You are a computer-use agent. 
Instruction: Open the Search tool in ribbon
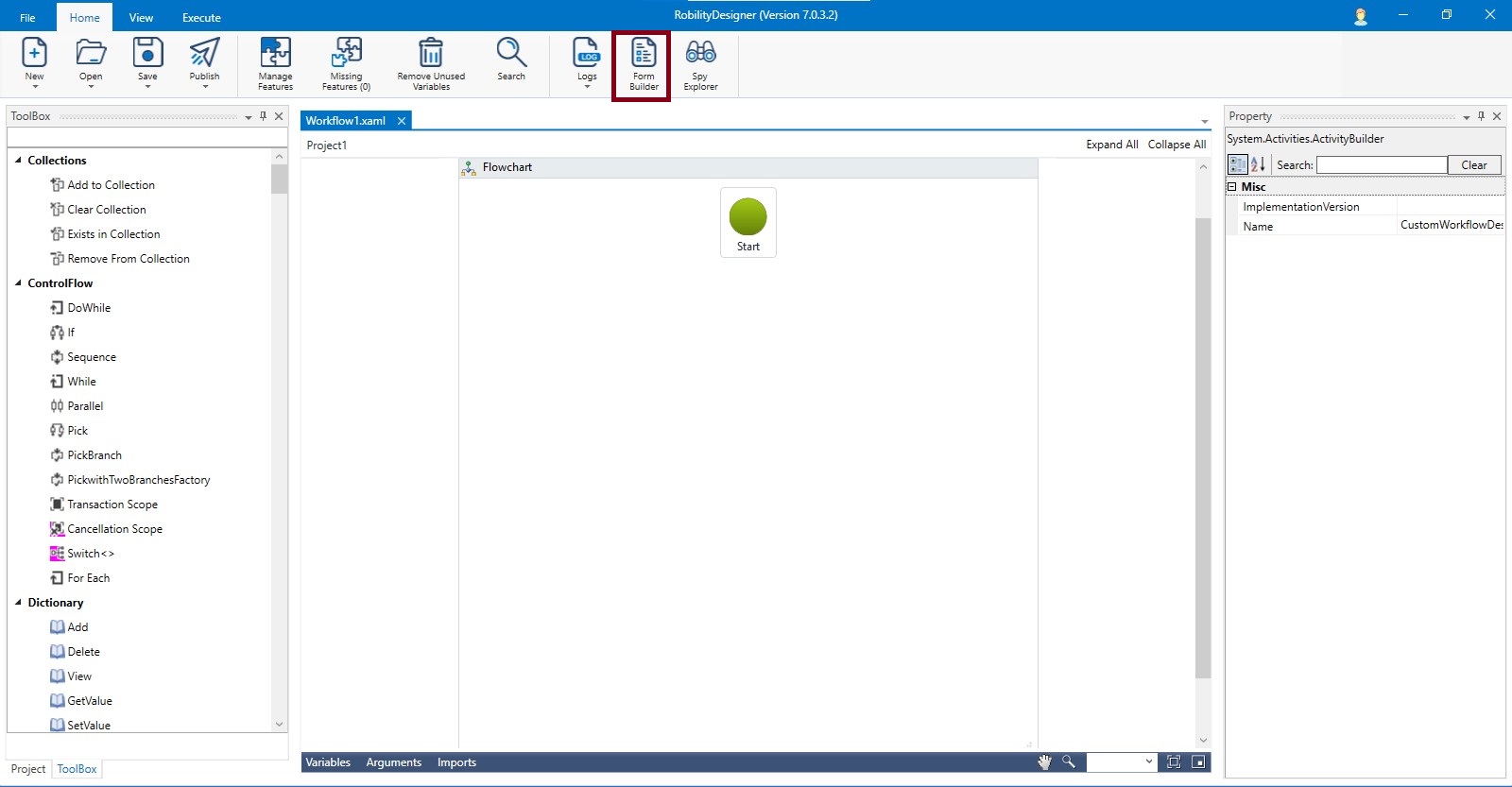(x=511, y=60)
